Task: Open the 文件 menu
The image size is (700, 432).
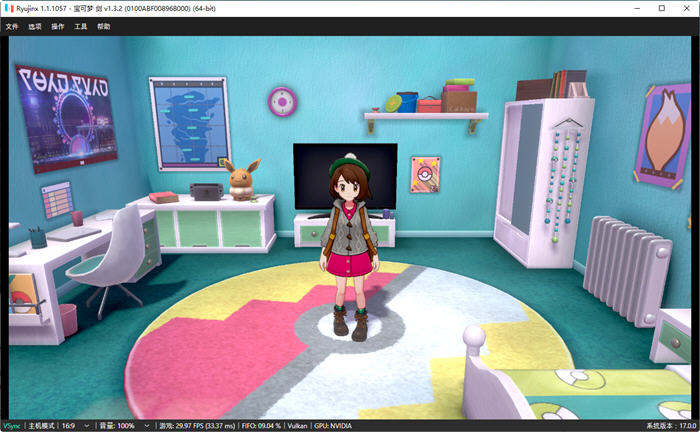Action: [x=12, y=27]
